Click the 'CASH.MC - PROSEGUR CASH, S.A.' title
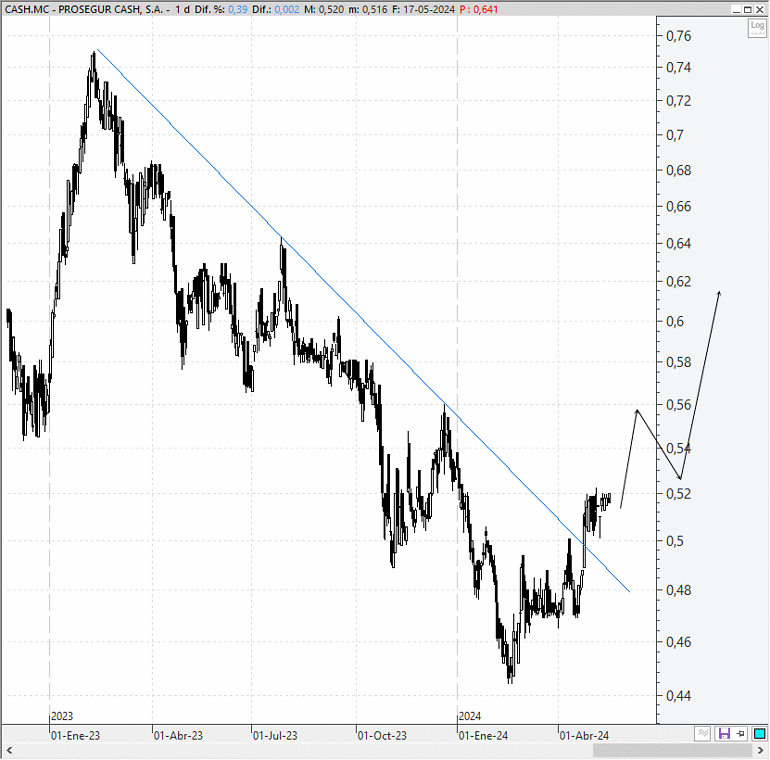770x760 pixels. click(x=84, y=9)
